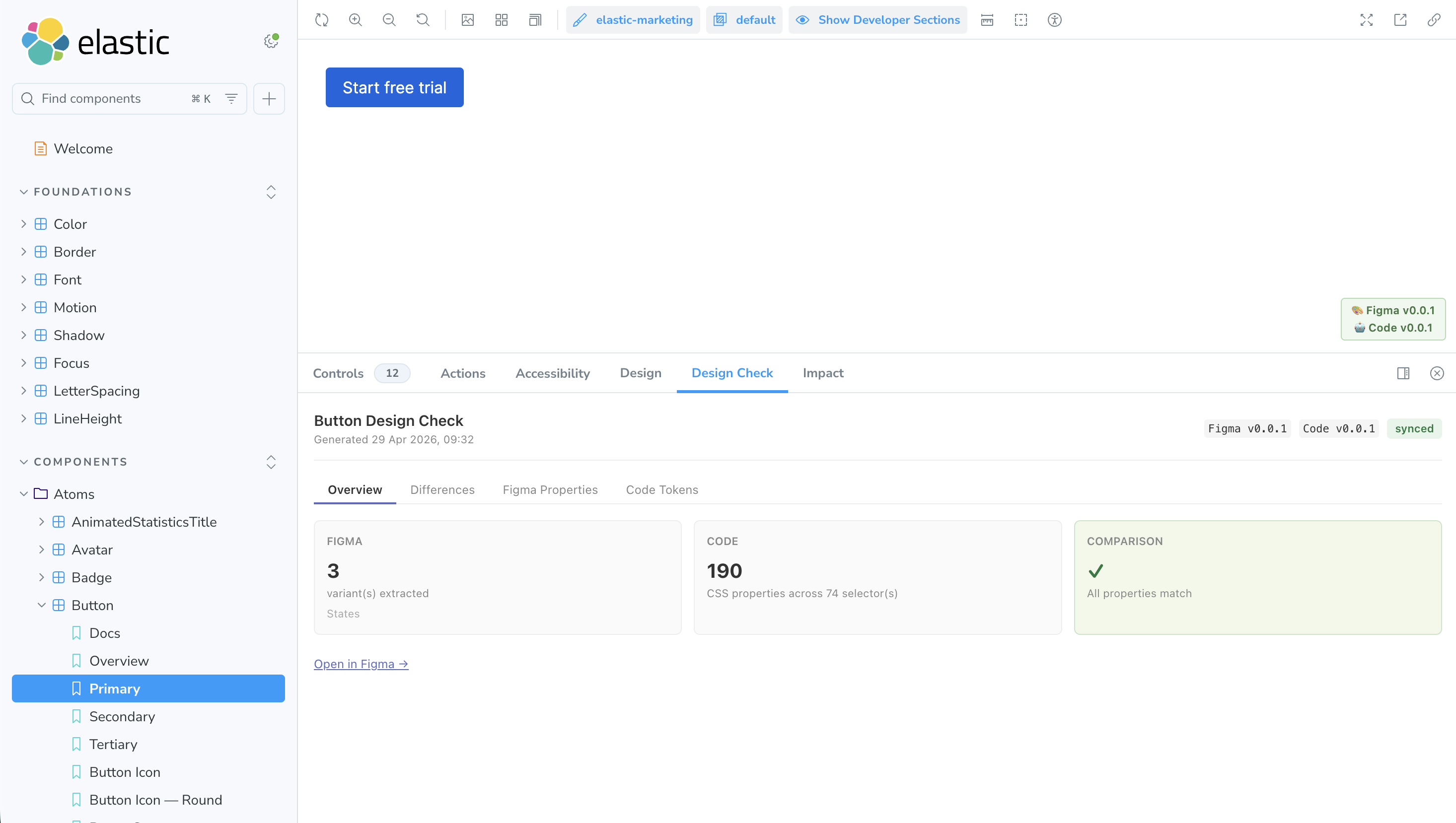
Task: Click the Start free trial button
Action: tap(395, 88)
